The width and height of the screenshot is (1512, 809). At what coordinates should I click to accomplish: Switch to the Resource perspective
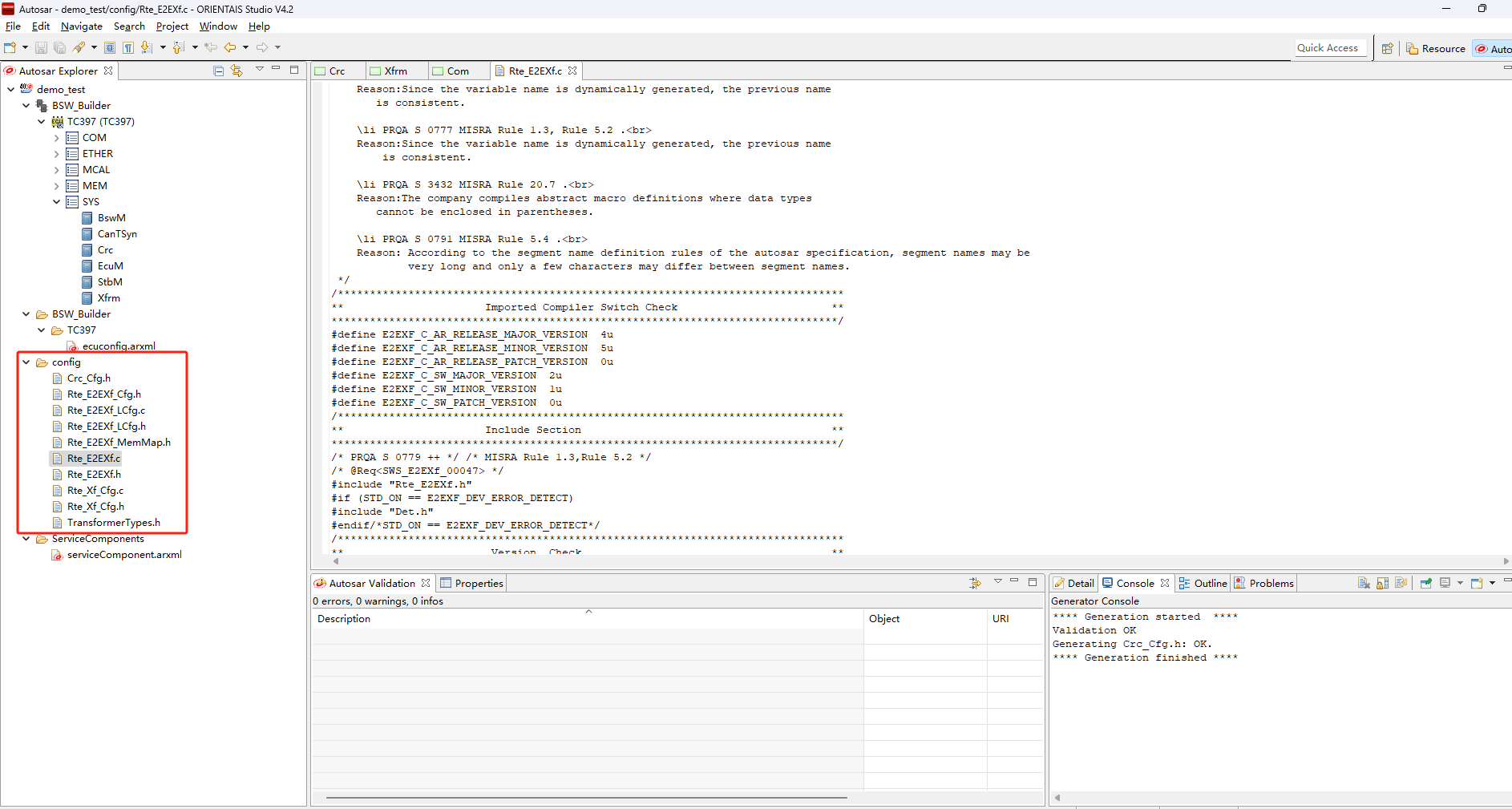click(1435, 49)
